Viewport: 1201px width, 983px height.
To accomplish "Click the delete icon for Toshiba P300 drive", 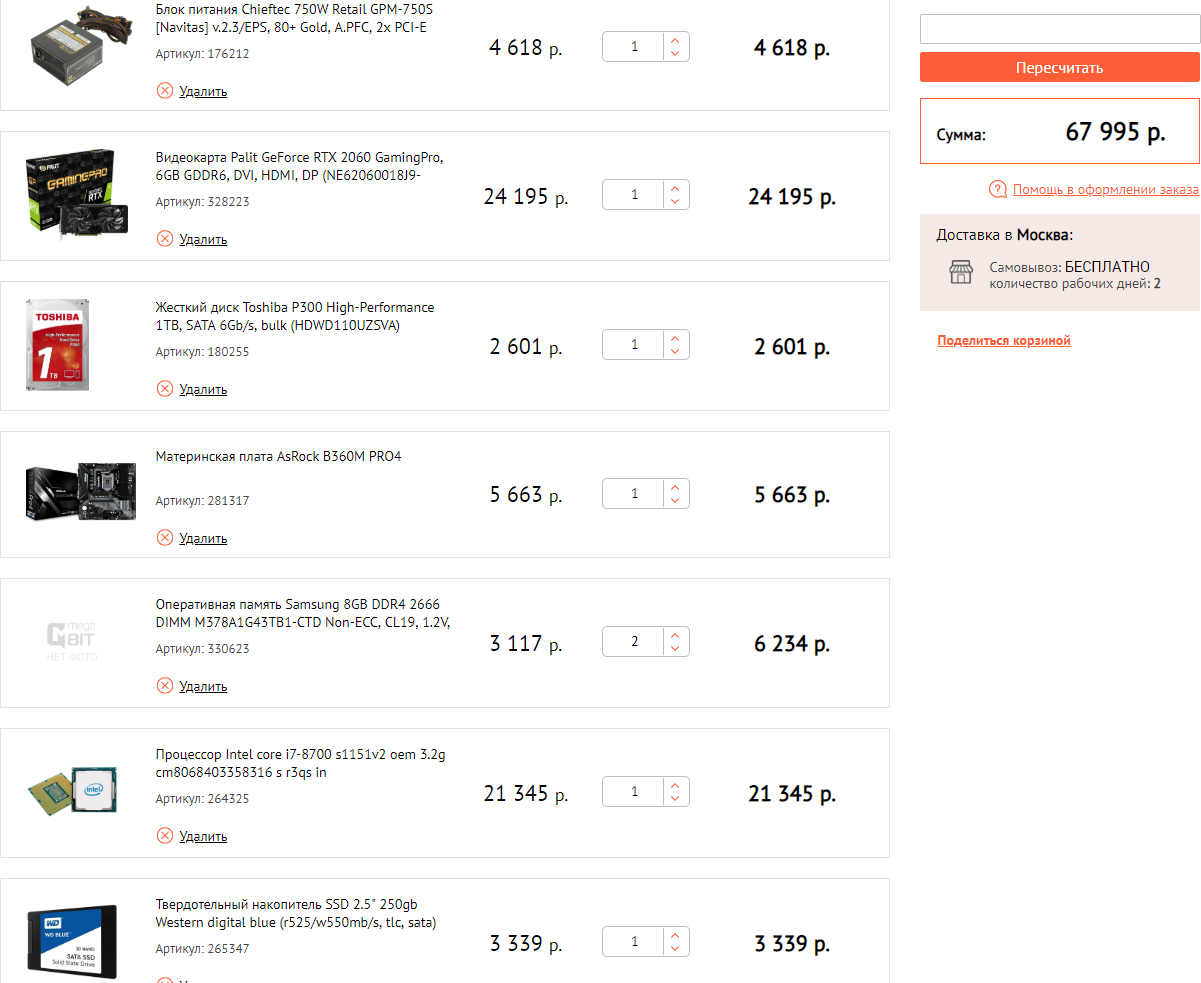I will click(165, 389).
